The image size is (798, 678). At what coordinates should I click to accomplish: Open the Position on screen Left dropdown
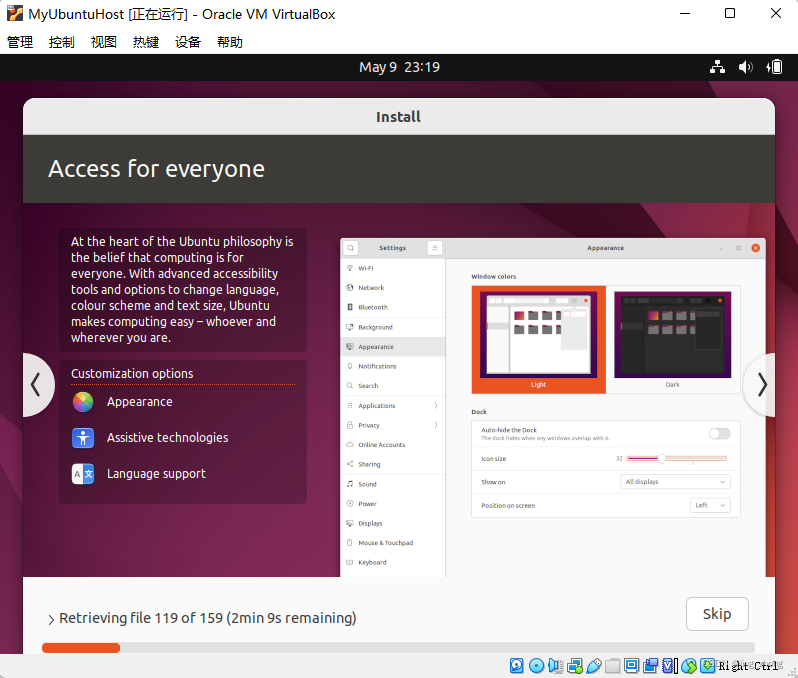coord(710,505)
